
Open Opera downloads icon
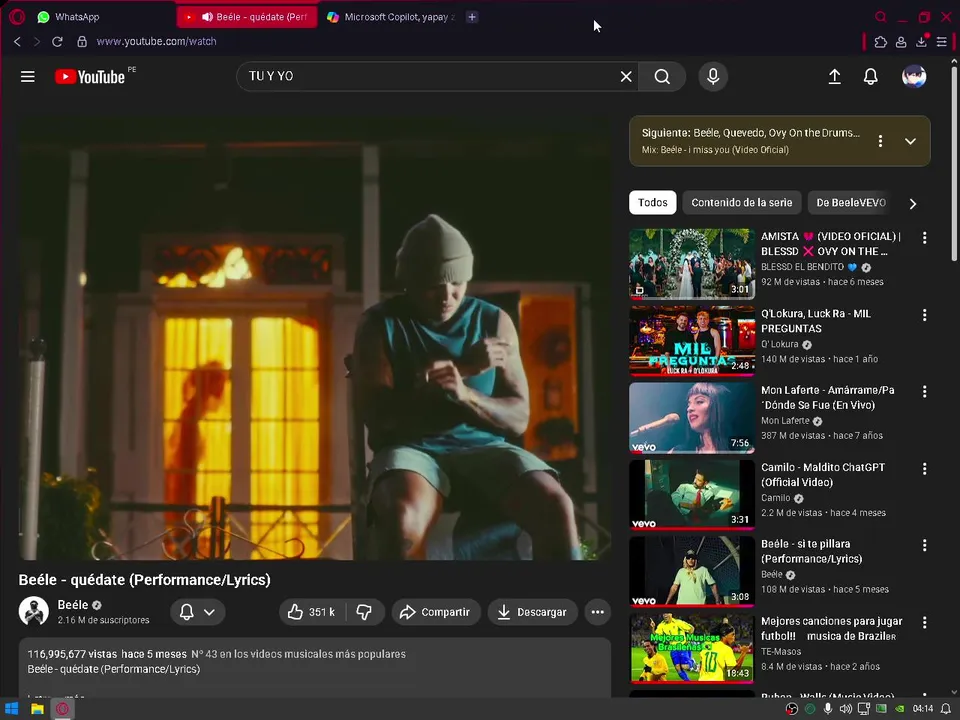tap(921, 42)
